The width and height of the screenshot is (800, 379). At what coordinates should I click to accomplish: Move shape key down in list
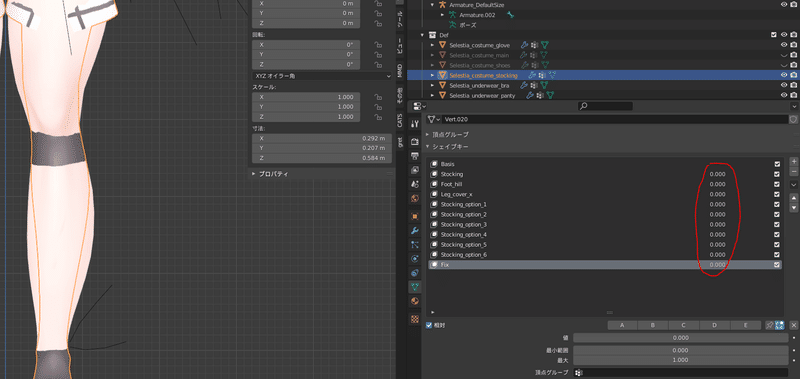click(x=793, y=208)
